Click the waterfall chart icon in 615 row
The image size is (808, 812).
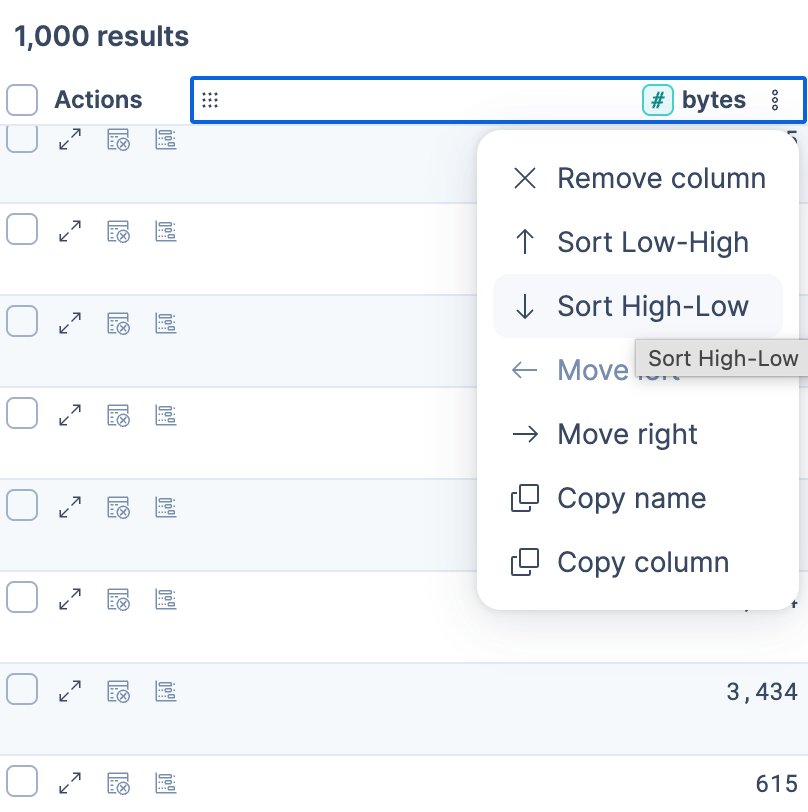click(x=166, y=783)
